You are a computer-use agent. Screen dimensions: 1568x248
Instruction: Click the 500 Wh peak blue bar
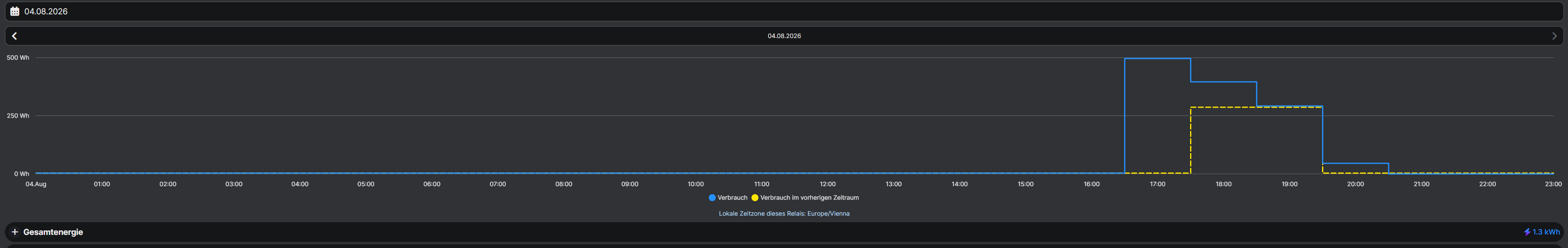coord(1157,116)
